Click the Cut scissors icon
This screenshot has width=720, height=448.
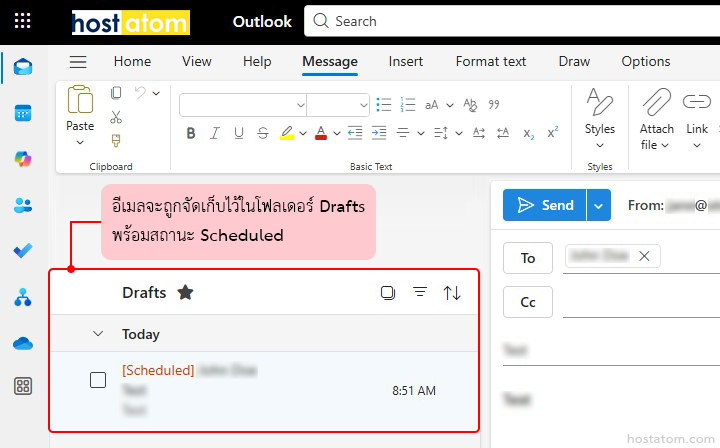coord(116,118)
